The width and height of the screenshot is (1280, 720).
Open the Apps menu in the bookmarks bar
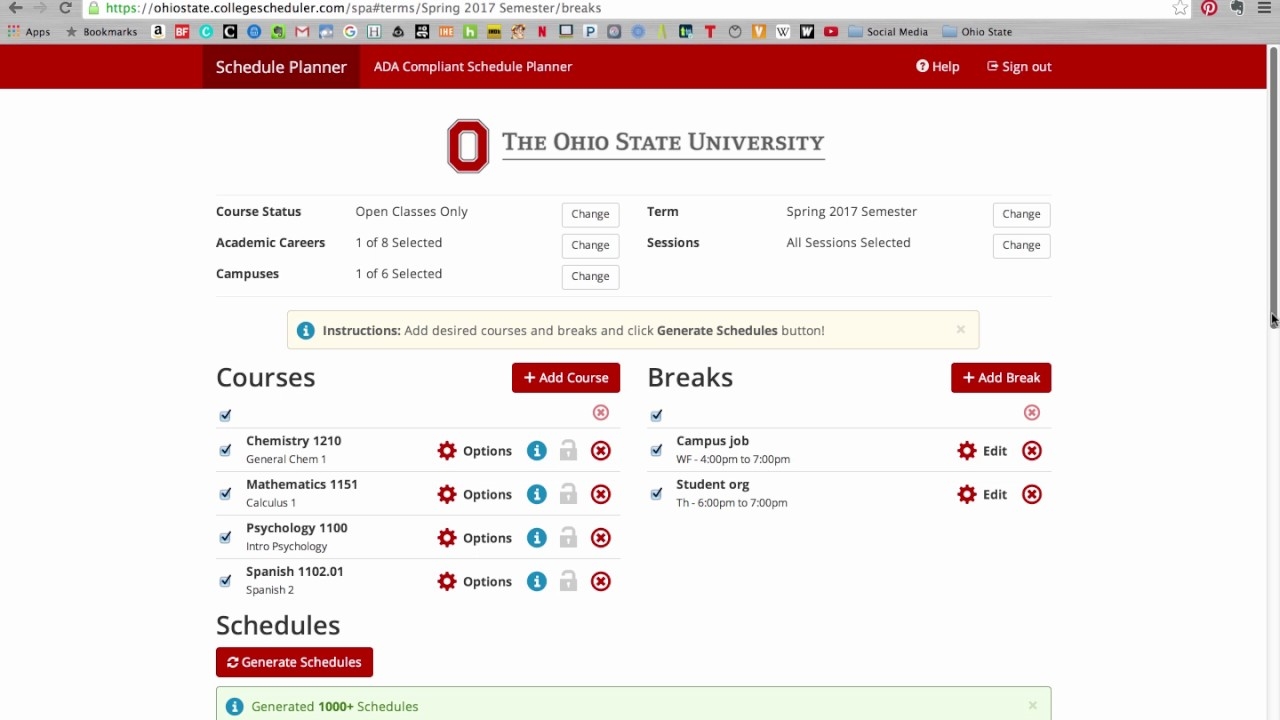[29, 31]
